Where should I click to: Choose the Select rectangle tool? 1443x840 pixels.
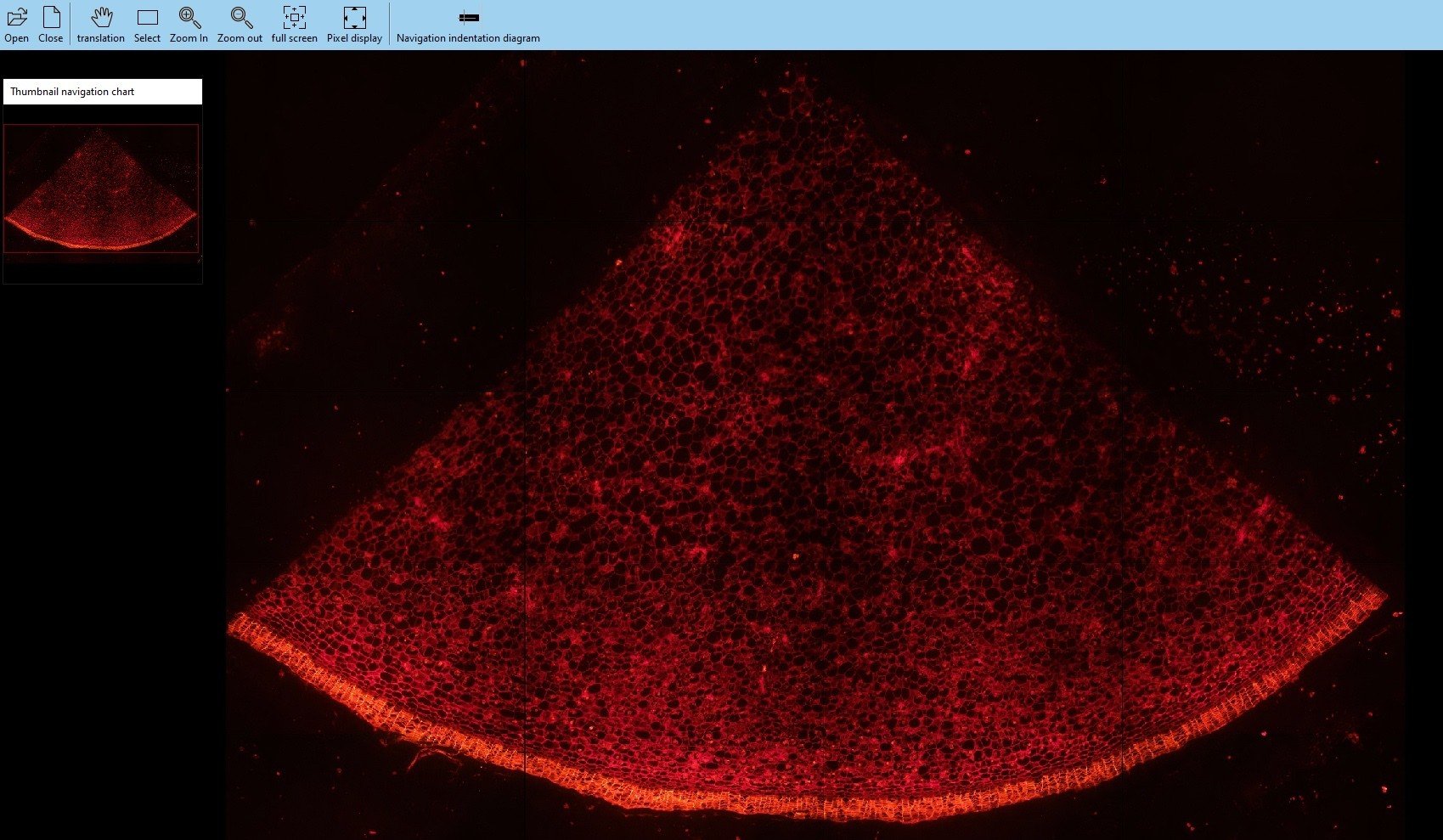tap(147, 24)
